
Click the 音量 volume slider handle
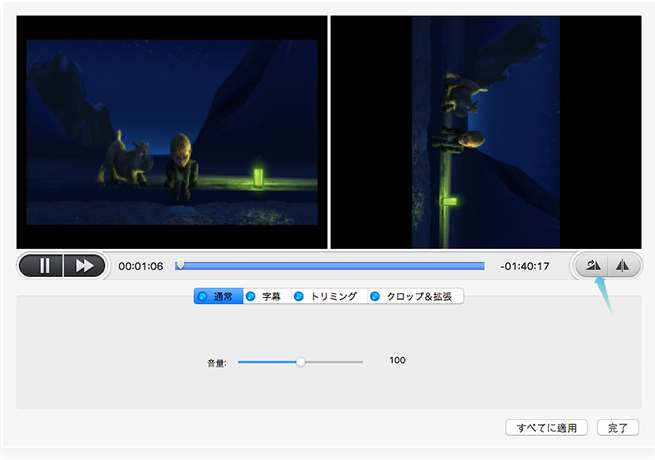[300, 362]
